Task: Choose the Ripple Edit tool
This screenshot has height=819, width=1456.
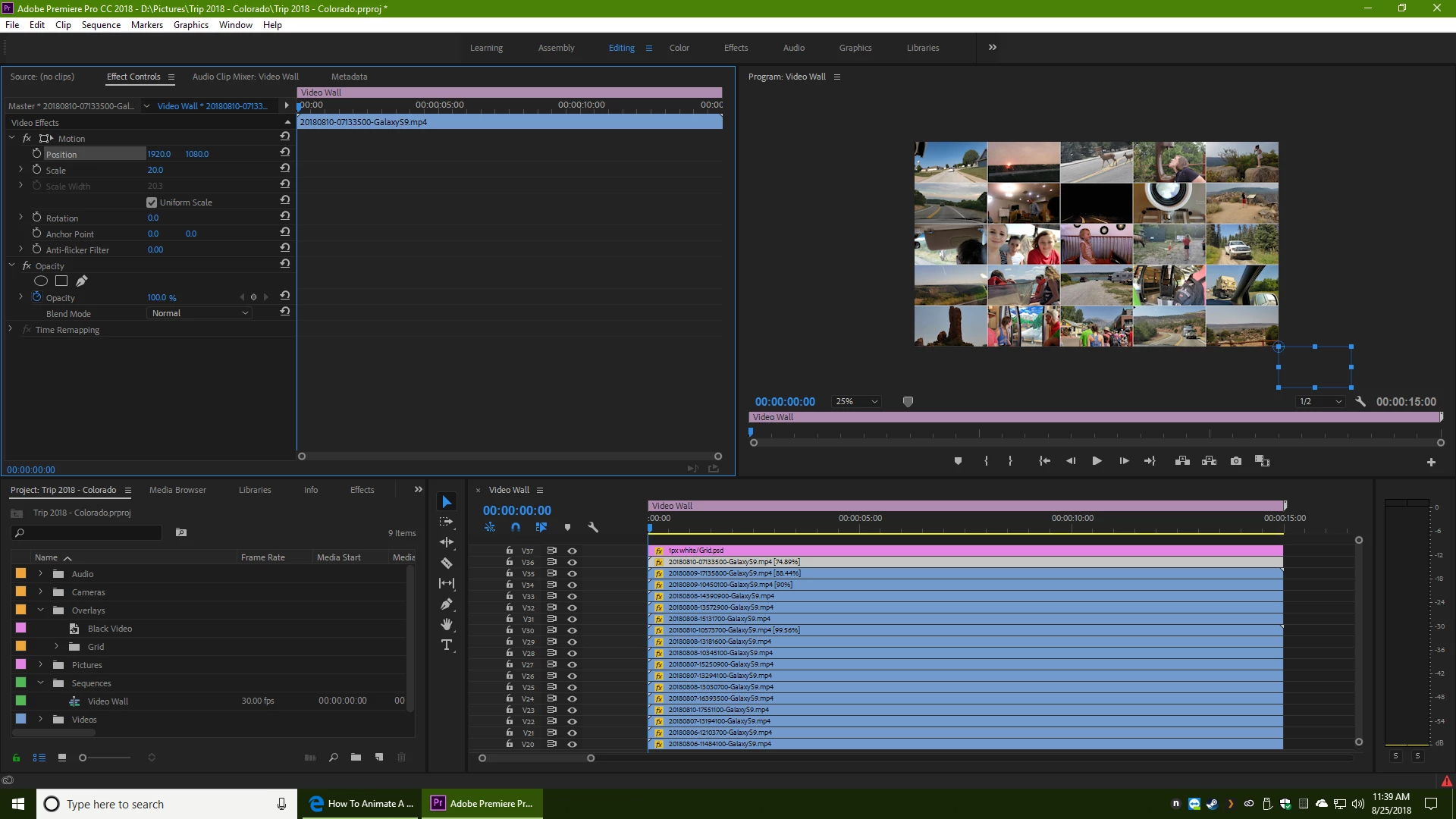Action: coord(447,542)
